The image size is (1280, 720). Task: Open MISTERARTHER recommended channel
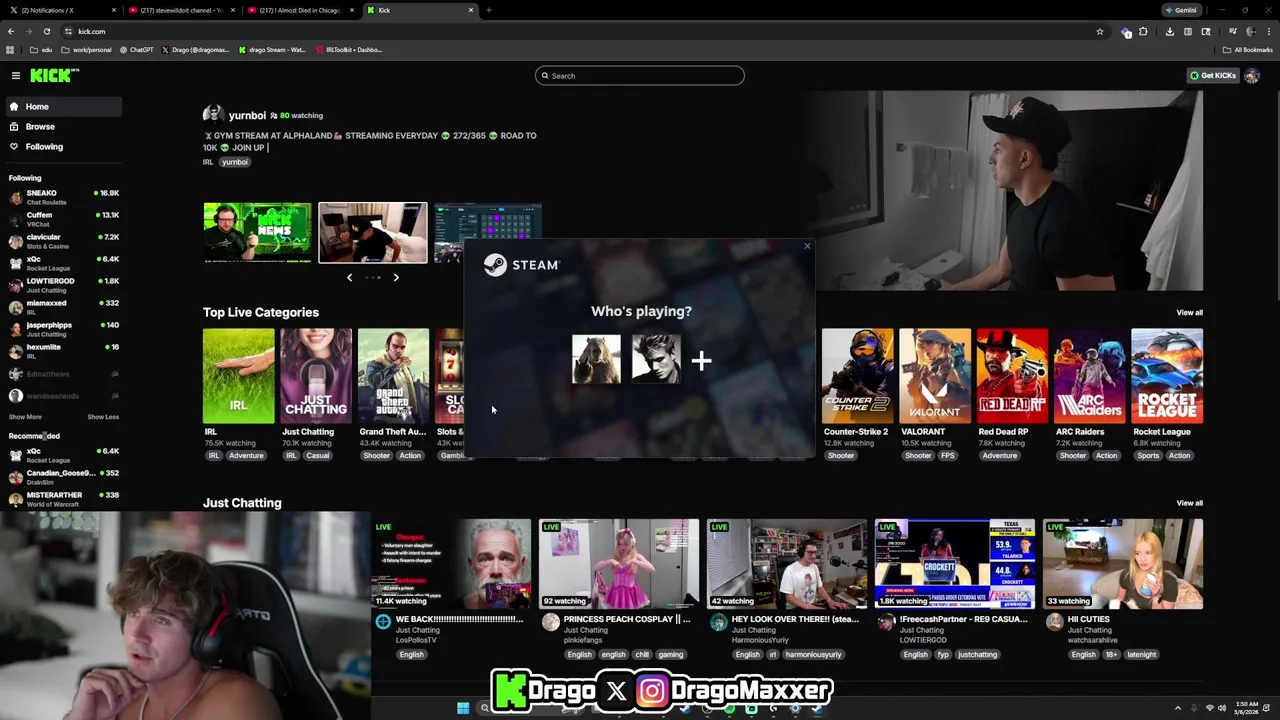pos(62,499)
